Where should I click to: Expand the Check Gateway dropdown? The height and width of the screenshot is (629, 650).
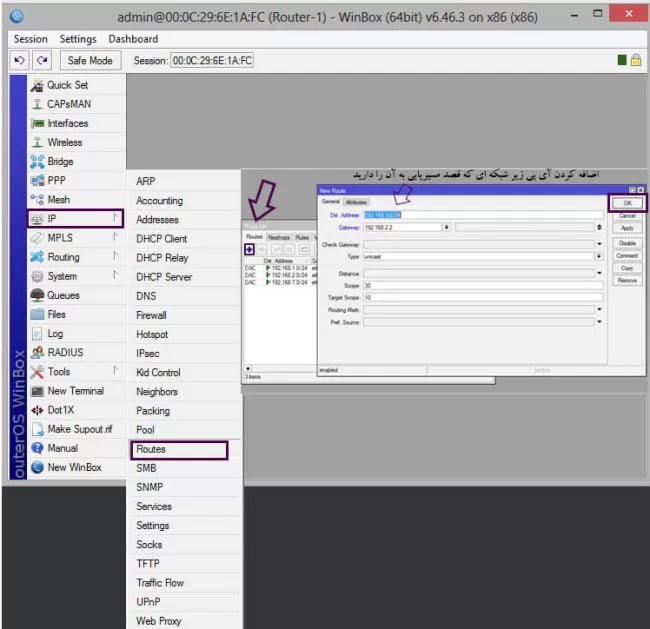pos(599,244)
